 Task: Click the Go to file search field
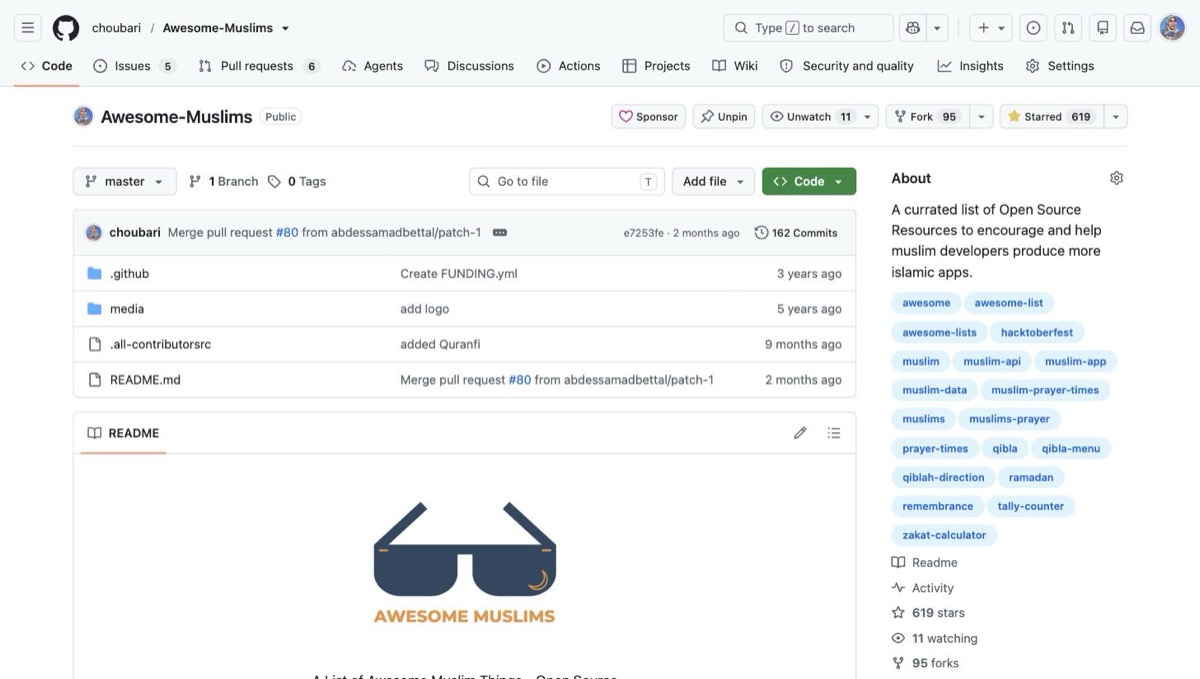[567, 181]
